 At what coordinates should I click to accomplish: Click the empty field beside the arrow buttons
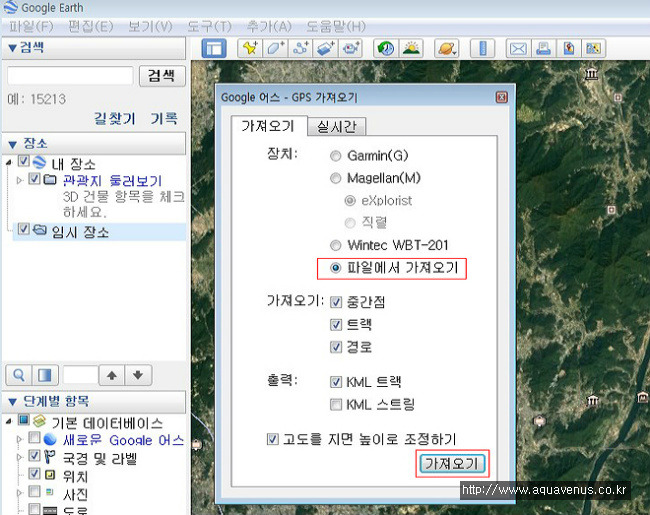click(80, 375)
